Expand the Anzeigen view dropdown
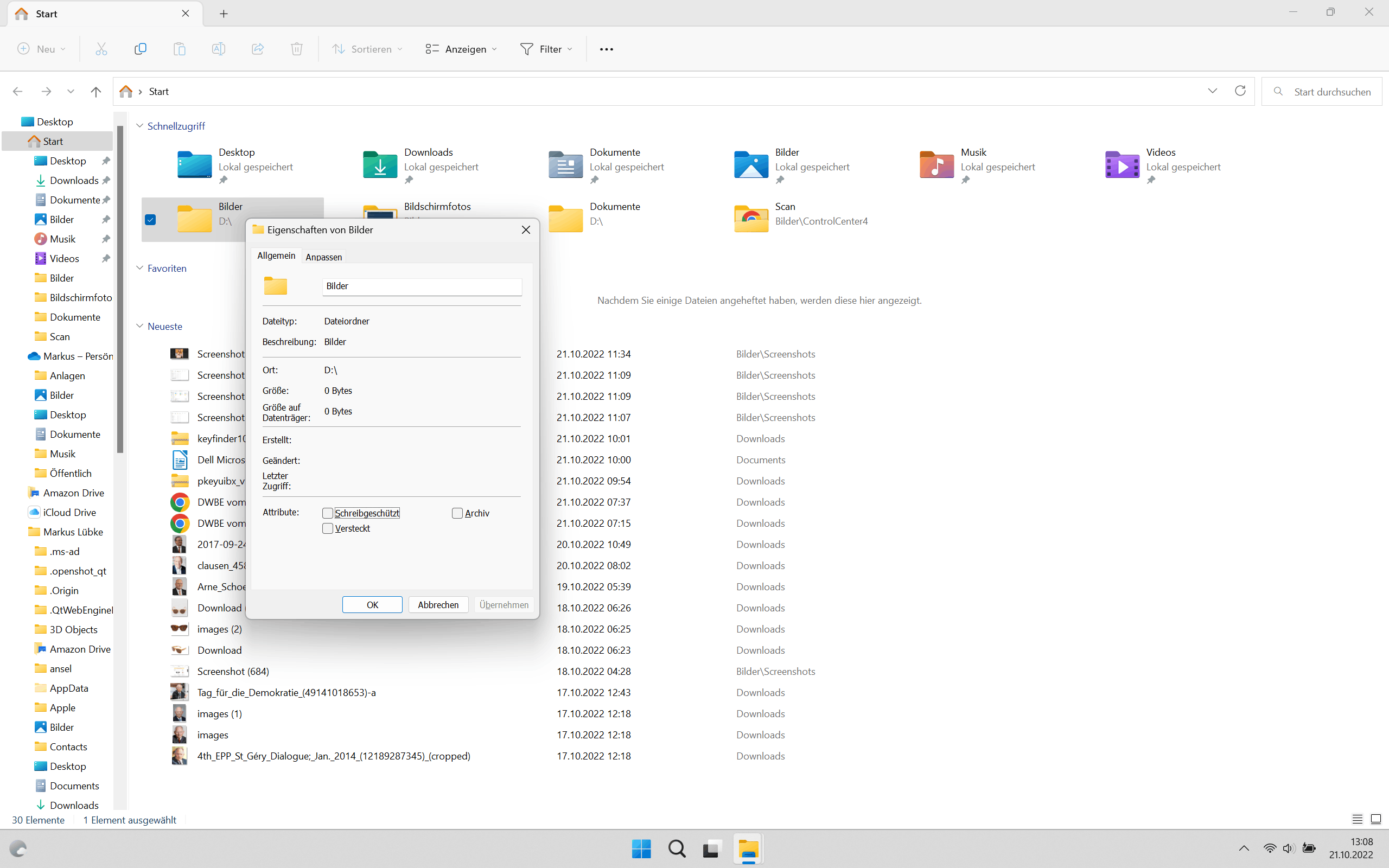This screenshot has height=868, width=1389. point(462,49)
